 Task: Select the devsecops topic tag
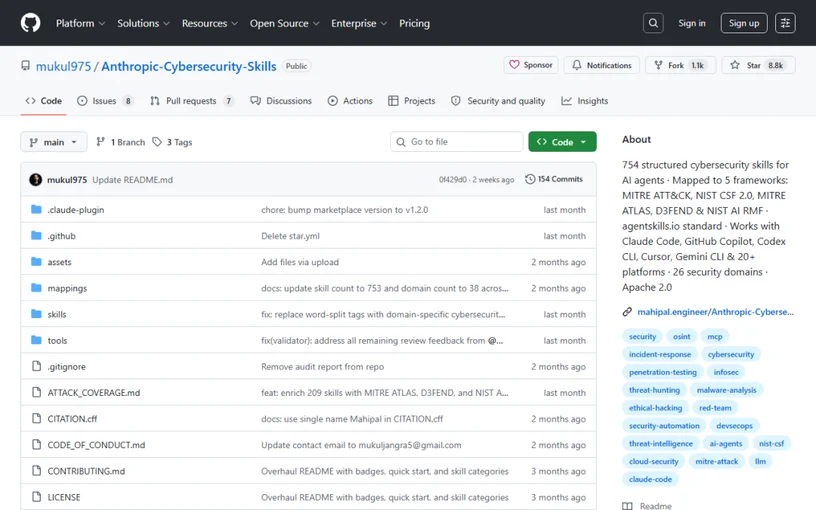click(734, 426)
